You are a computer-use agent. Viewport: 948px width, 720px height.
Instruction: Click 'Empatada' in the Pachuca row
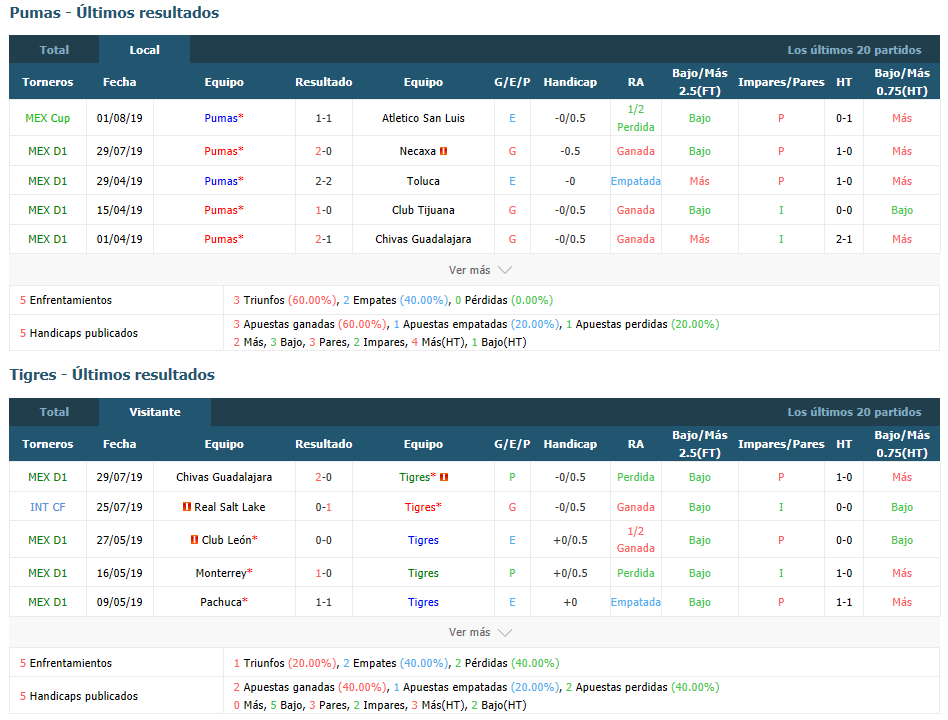pos(635,602)
